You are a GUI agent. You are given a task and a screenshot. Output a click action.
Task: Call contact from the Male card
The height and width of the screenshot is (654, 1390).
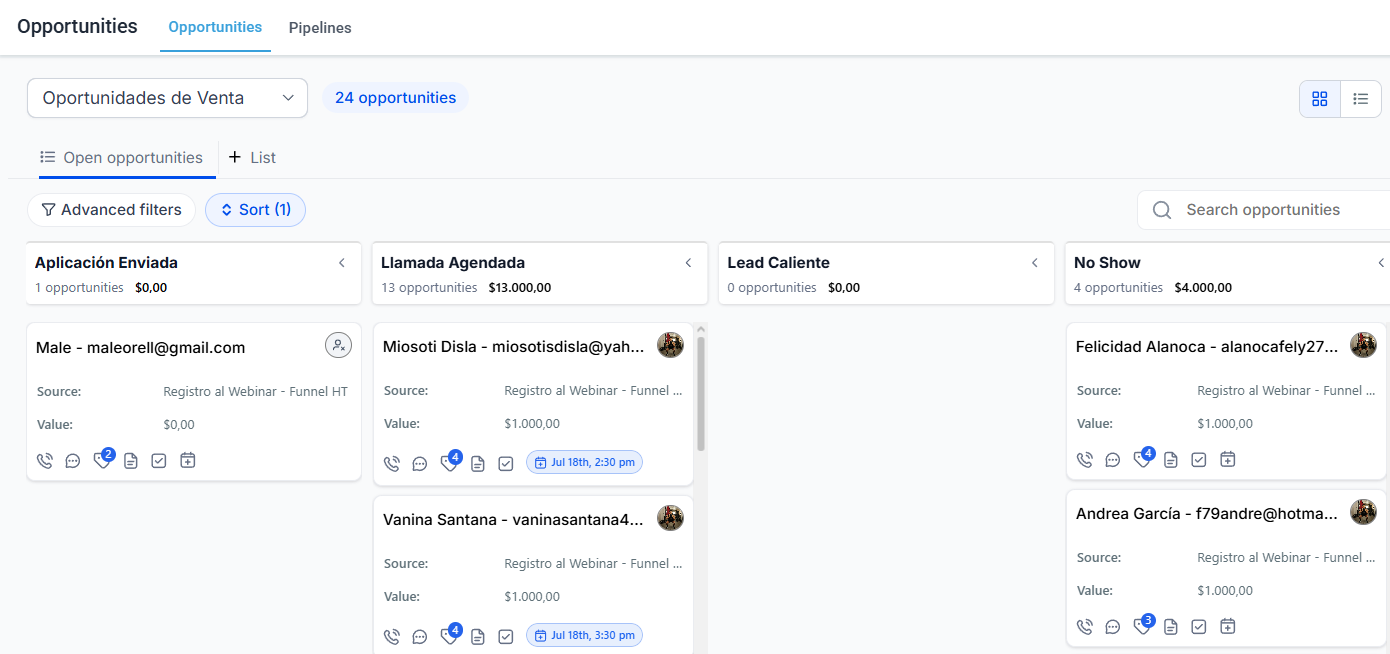[45, 461]
